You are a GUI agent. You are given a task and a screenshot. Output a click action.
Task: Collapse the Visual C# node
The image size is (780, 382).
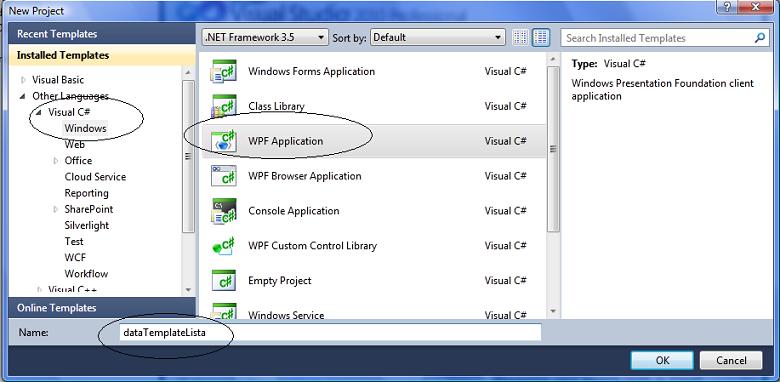[39, 112]
